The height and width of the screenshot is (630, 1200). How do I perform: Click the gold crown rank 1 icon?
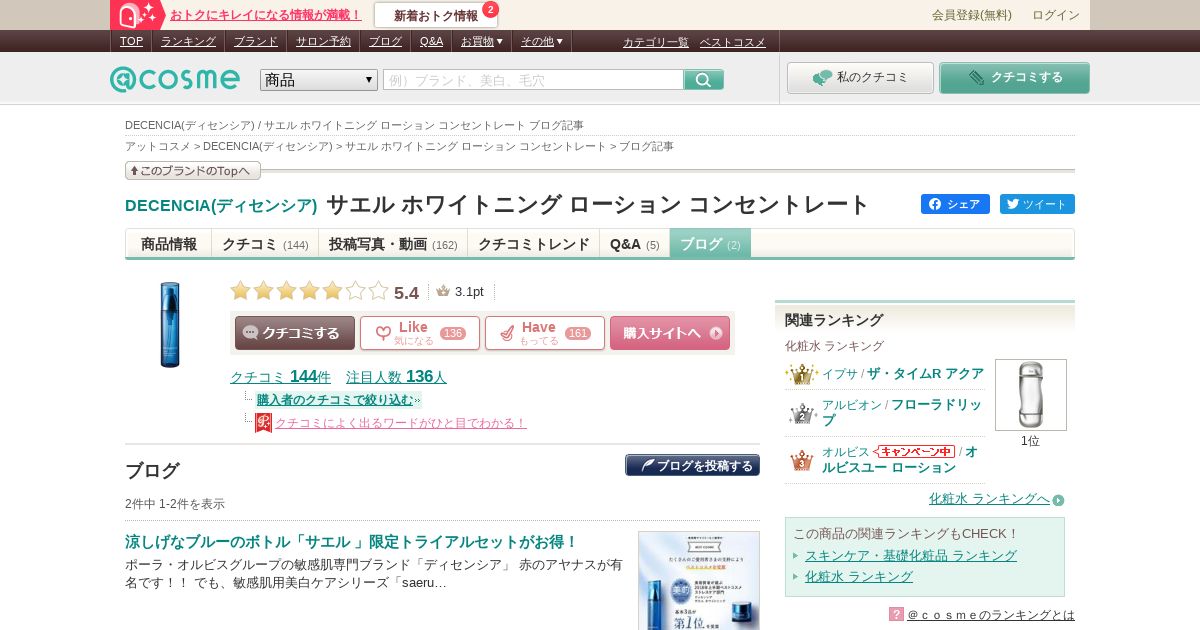(x=801, y=374)
